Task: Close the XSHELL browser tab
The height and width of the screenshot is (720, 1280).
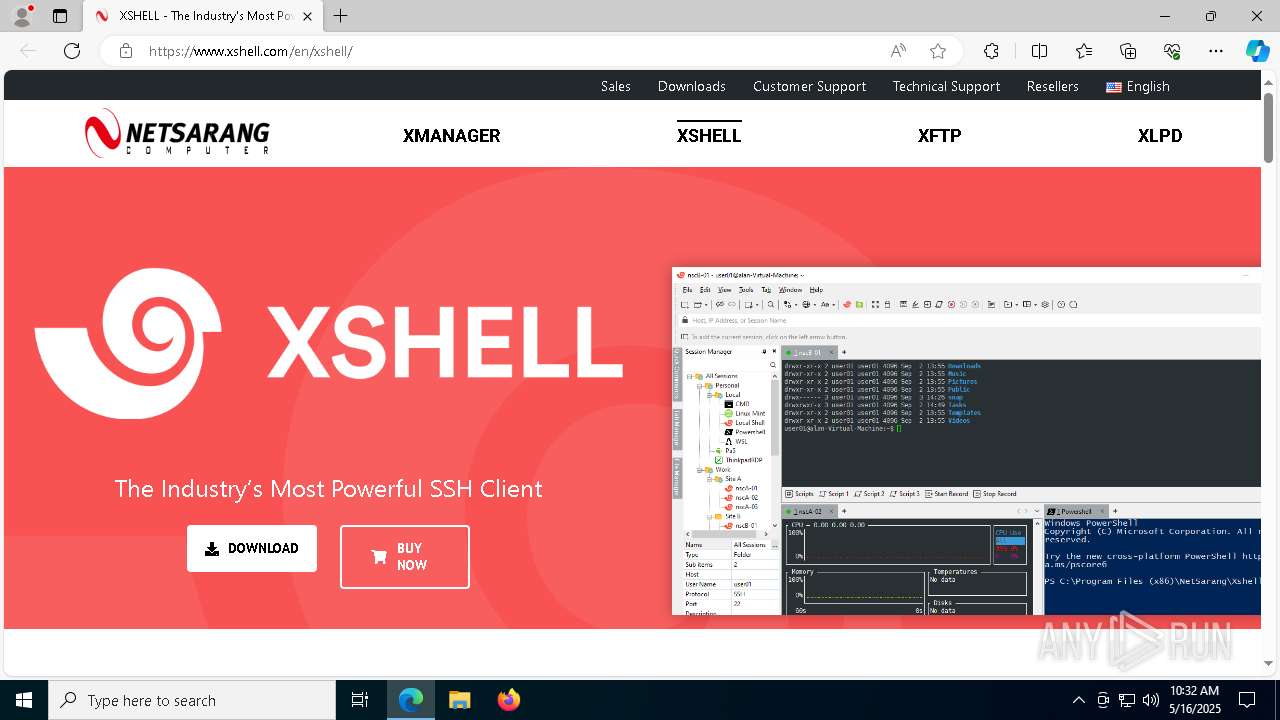Action: pos(307,16)
